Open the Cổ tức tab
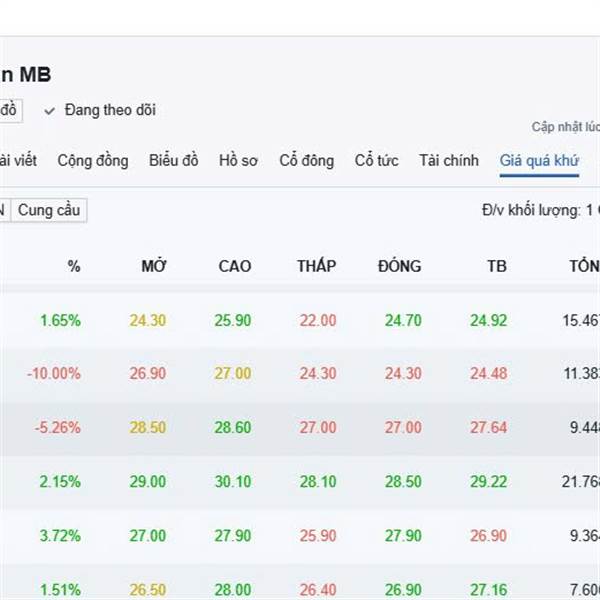The height and width of the screenshot is (600, 600). point(377,161)
